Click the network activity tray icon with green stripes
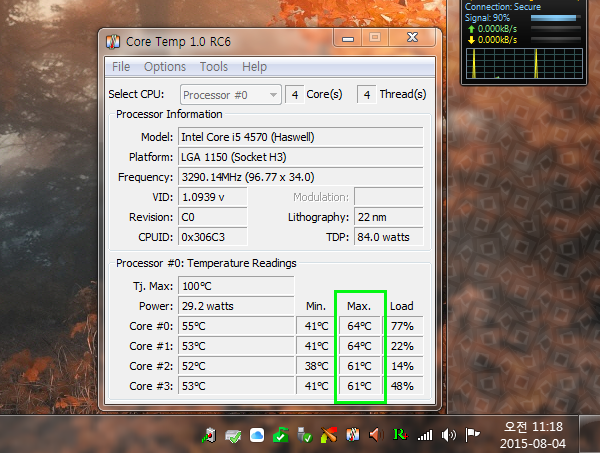The width and height of the screenshot is (600, 453). 209,435
